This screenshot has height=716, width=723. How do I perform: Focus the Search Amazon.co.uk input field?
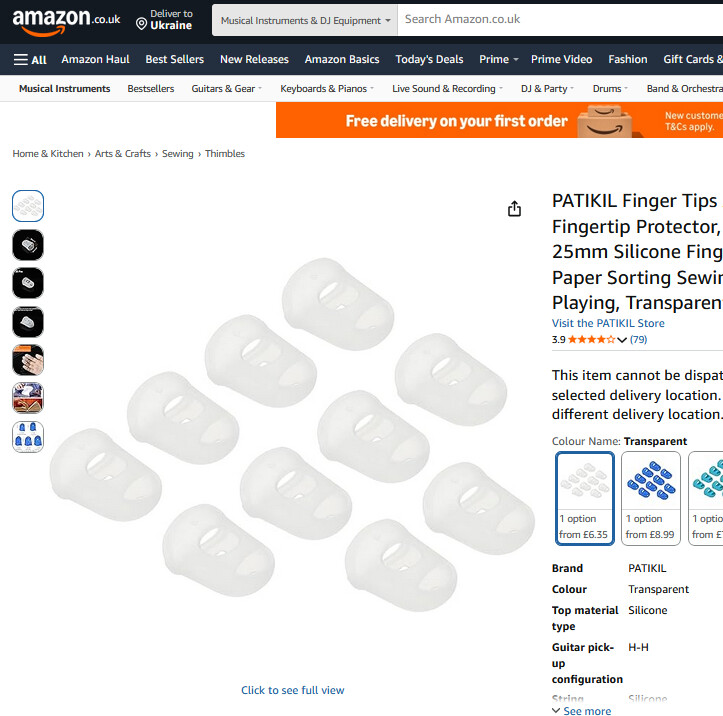click(x=560, y=19)
